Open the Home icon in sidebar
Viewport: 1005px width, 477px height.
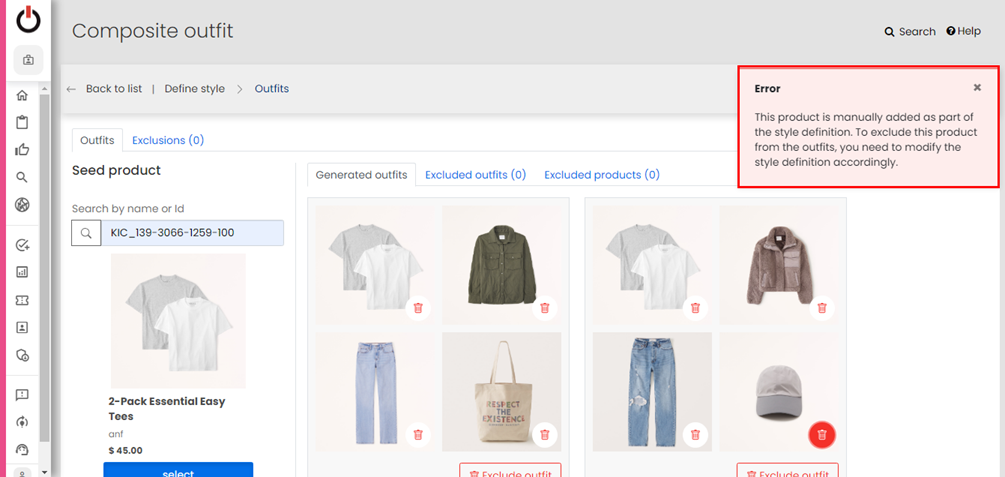coord(22,96)
